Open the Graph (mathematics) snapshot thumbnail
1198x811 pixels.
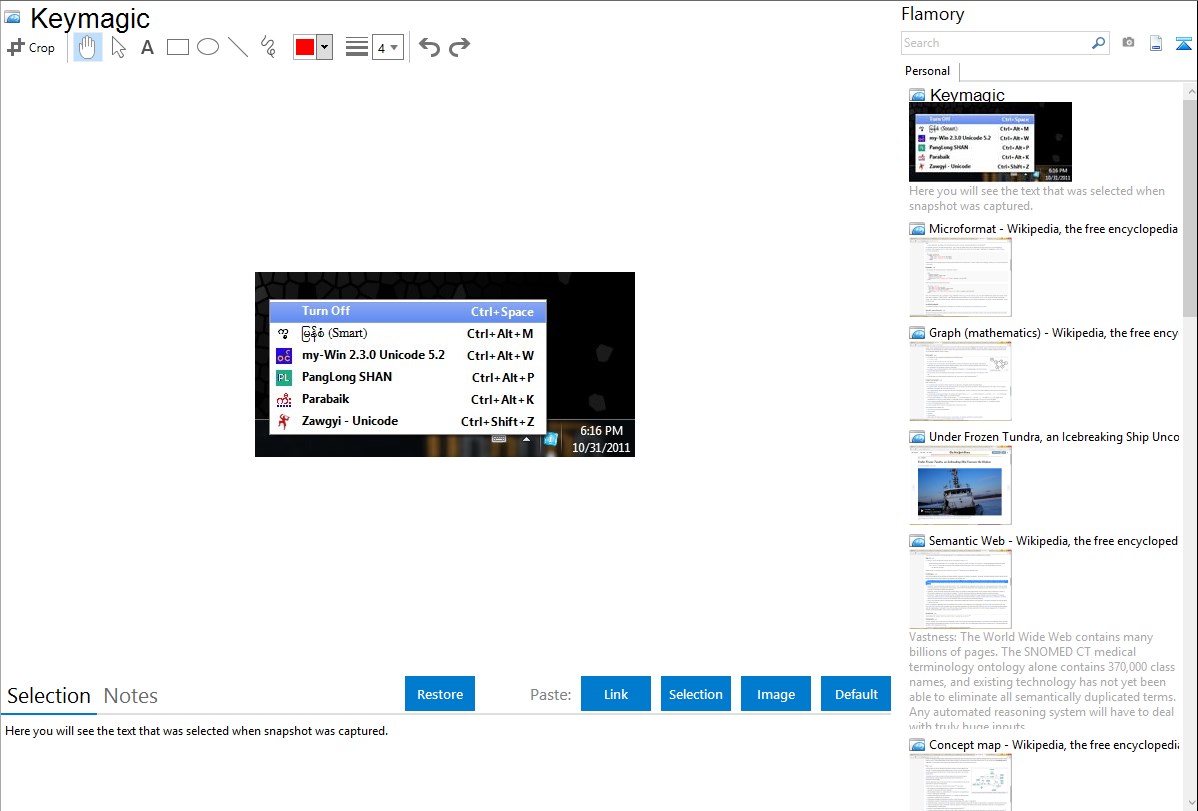click(960, 381)
